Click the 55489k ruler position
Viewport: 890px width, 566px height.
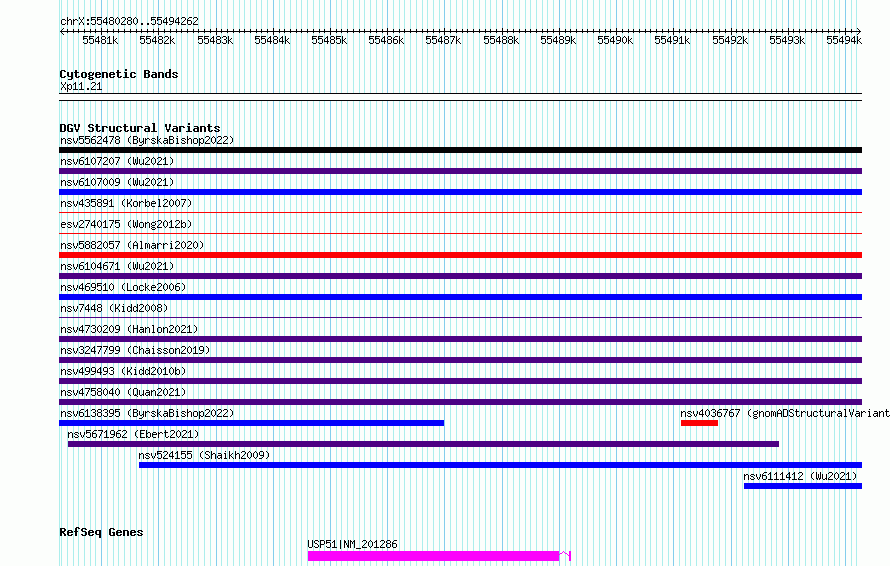coord(558,40)
